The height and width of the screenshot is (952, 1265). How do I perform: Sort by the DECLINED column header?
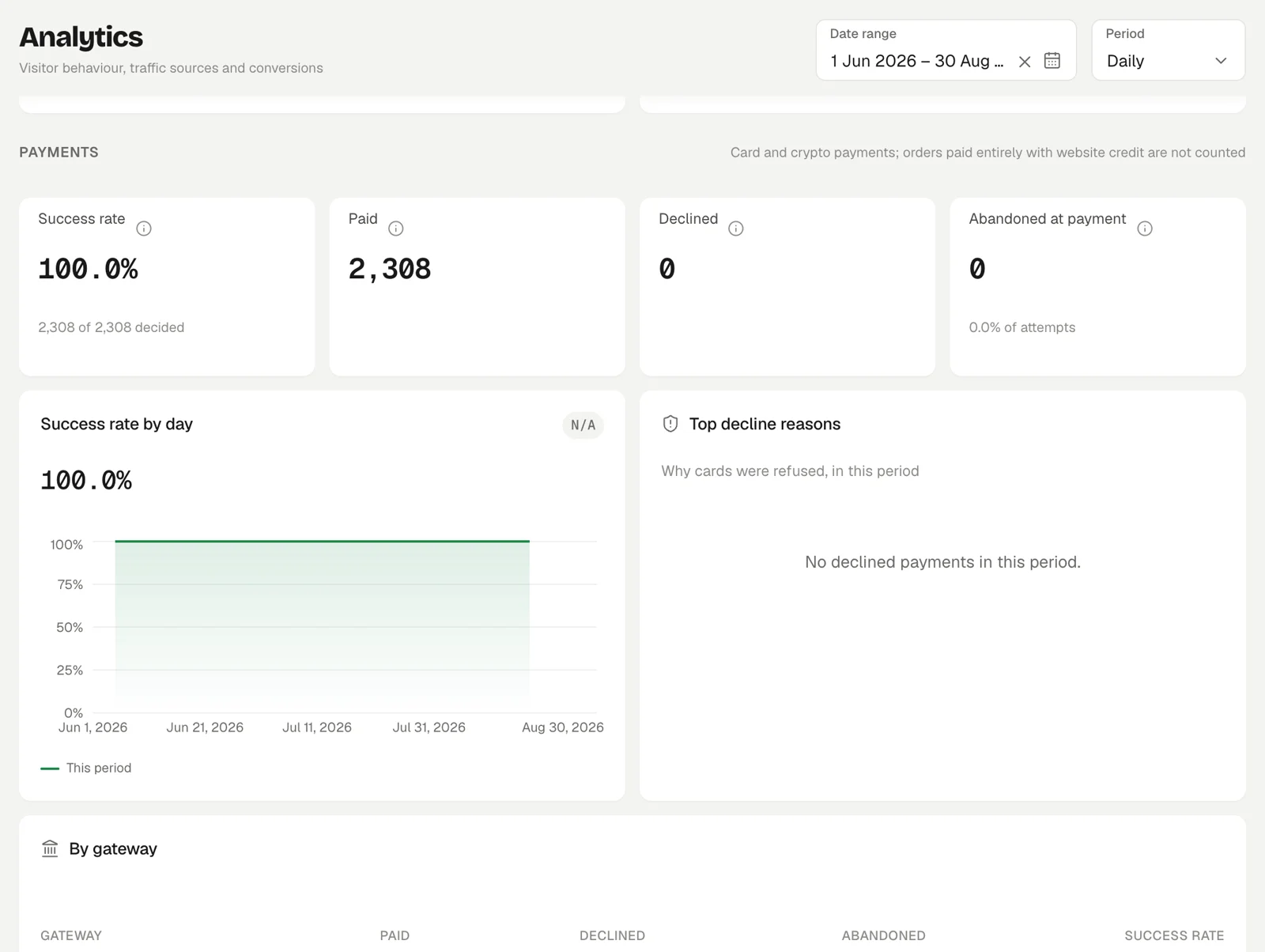[612, 935]
